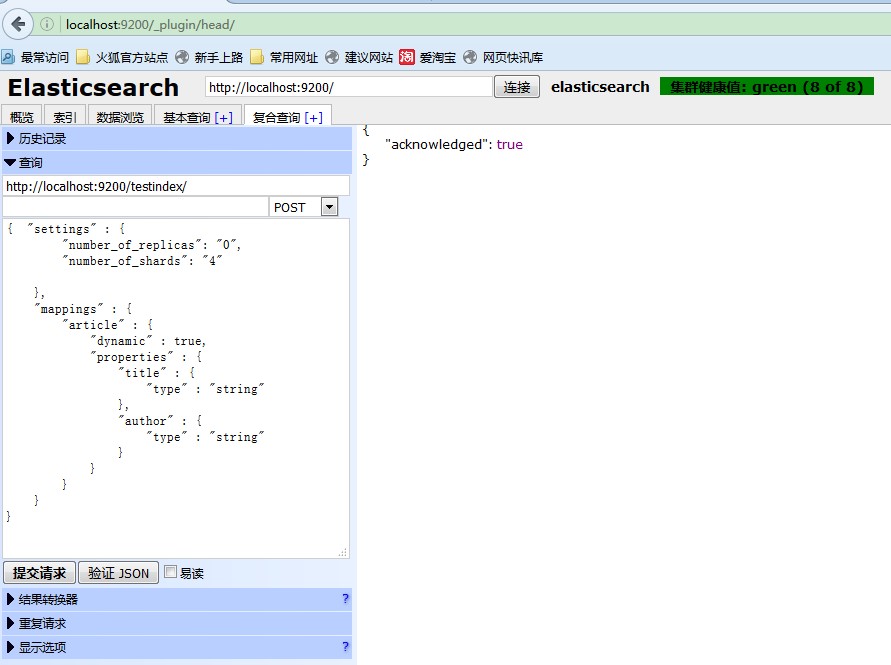Expand the 重复请求 section
The height and width of the screenshot is (665, 891).
(x=177, y=624)
